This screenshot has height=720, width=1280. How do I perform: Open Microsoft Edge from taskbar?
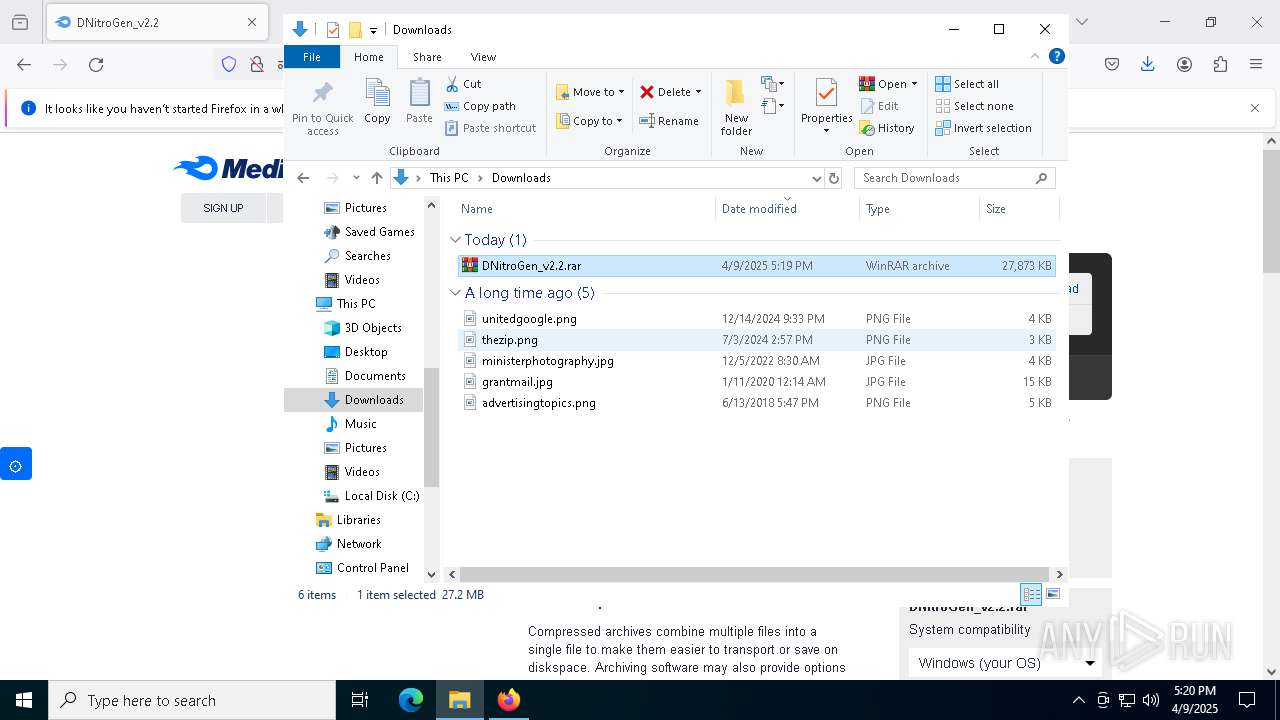(x=411, y=700)
